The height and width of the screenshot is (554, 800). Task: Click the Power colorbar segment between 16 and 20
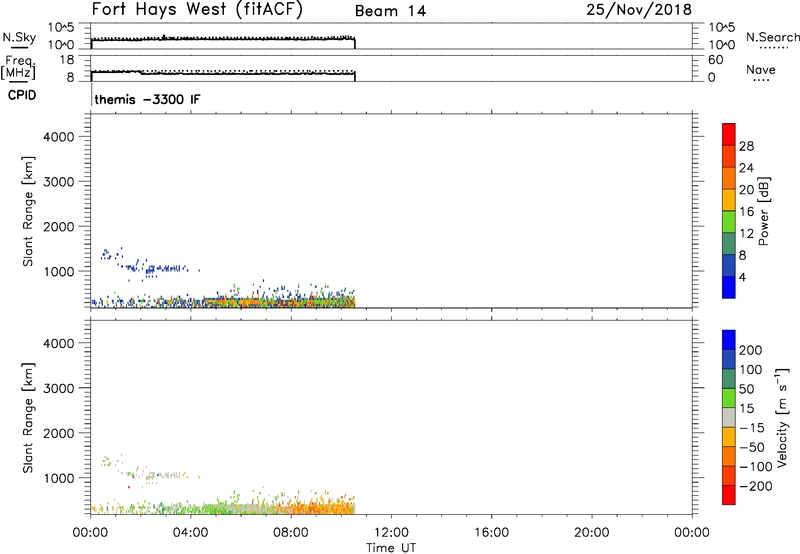point(729,200)
